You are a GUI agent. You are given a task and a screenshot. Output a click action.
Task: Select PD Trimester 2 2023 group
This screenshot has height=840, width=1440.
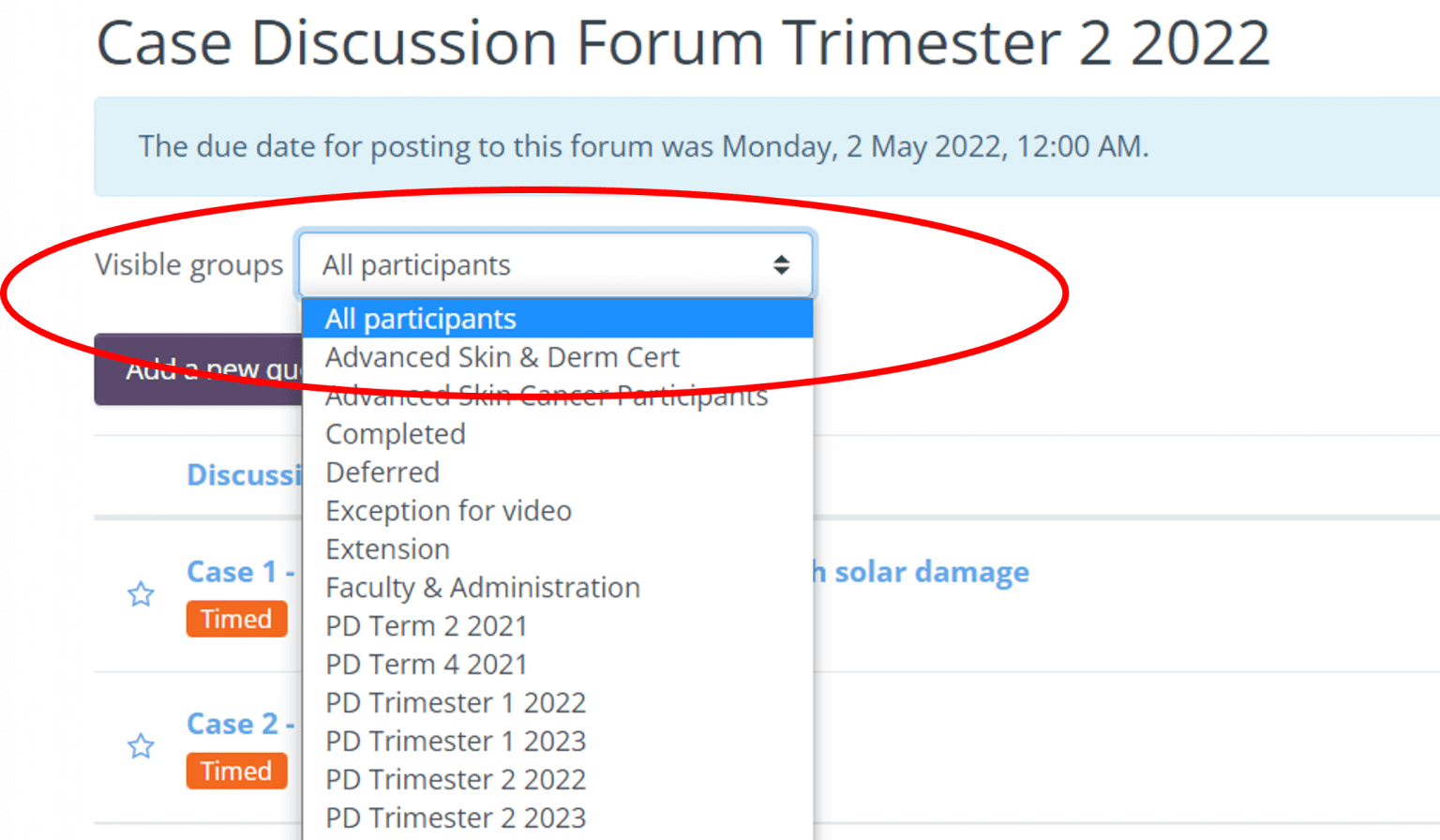click(x=456, y=818)
